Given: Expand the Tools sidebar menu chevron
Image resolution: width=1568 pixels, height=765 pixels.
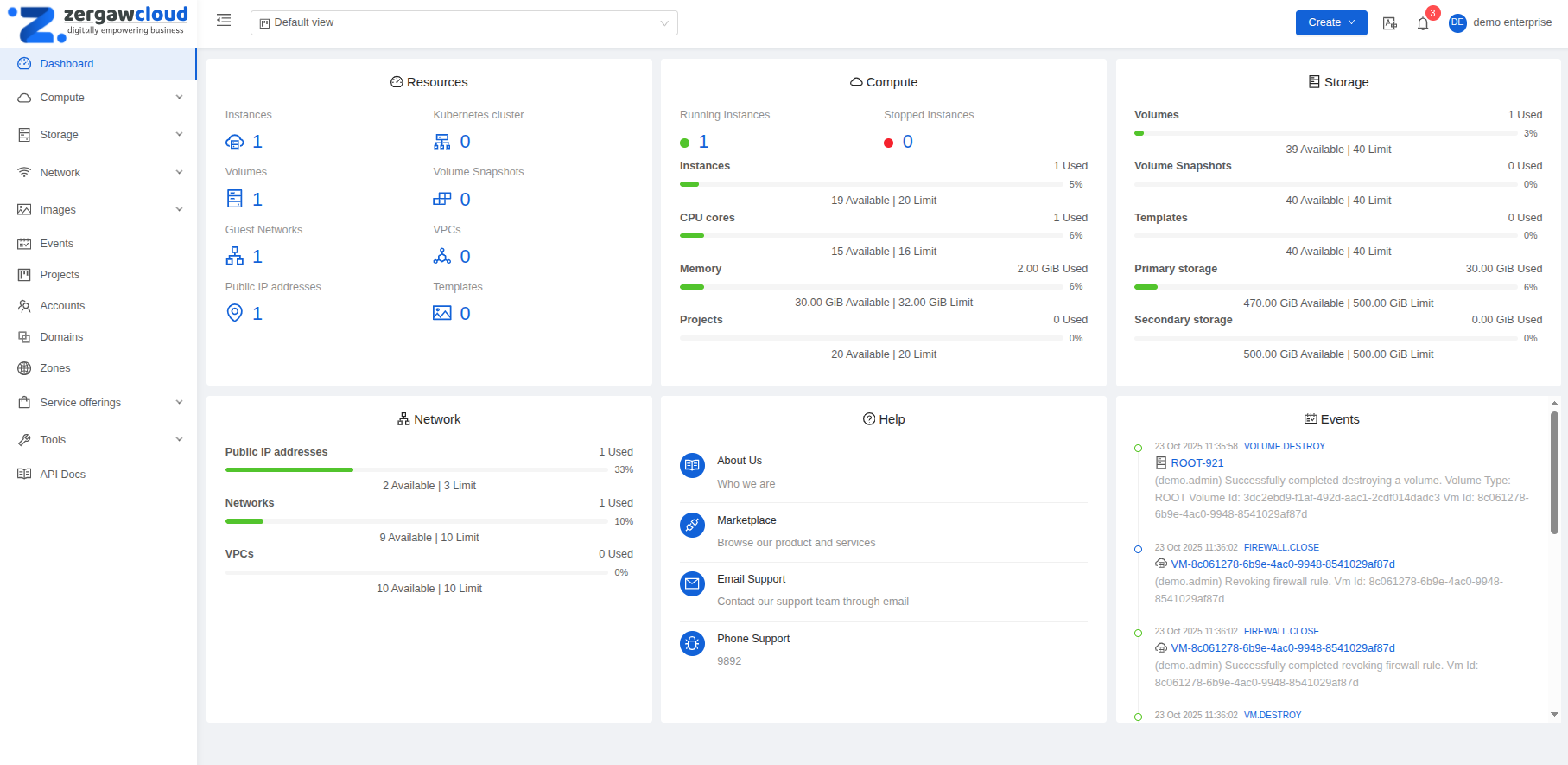Looking at the screenshot, I should pos(179,440).
